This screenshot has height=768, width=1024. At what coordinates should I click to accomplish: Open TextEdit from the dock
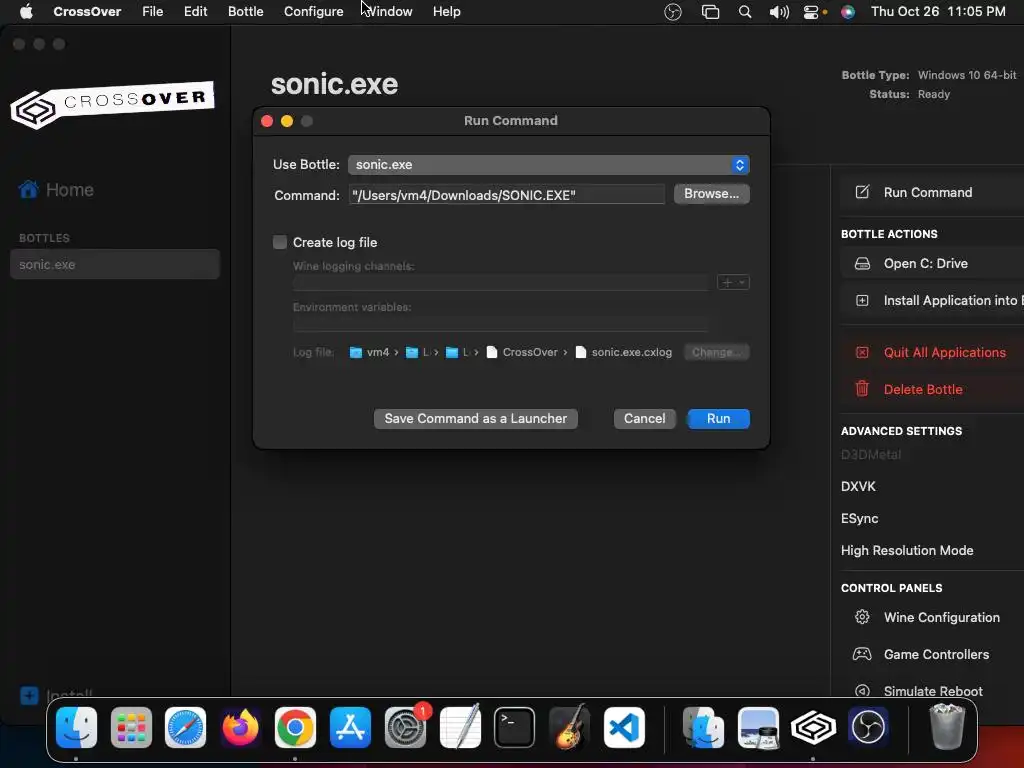click(460, 727)
